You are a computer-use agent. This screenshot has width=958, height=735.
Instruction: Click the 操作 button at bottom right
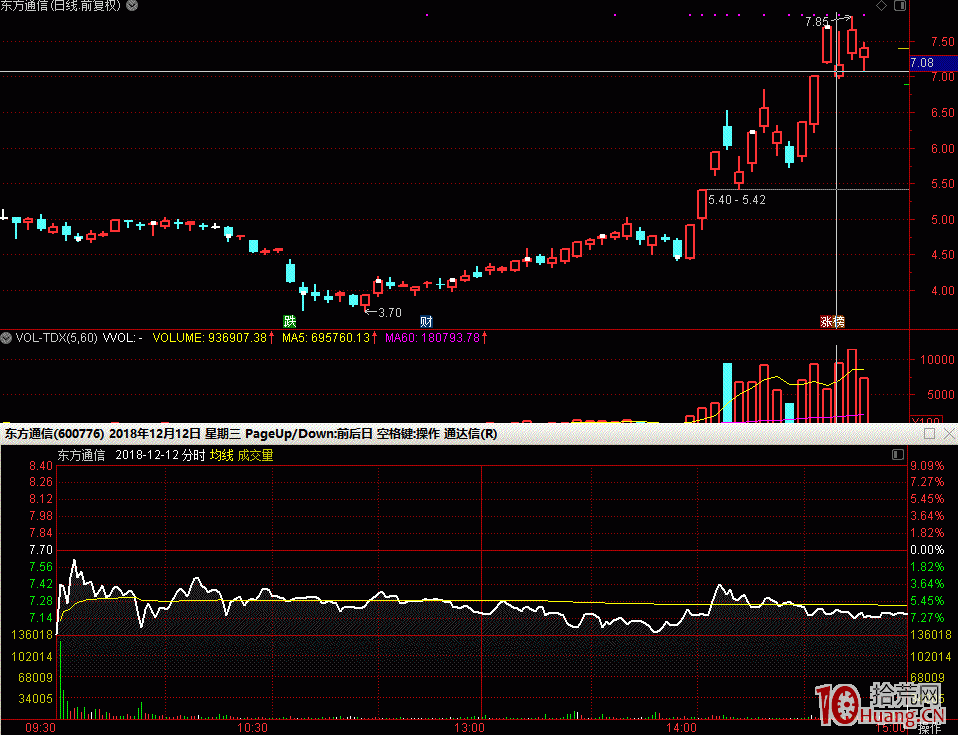(x=928, y=729)
